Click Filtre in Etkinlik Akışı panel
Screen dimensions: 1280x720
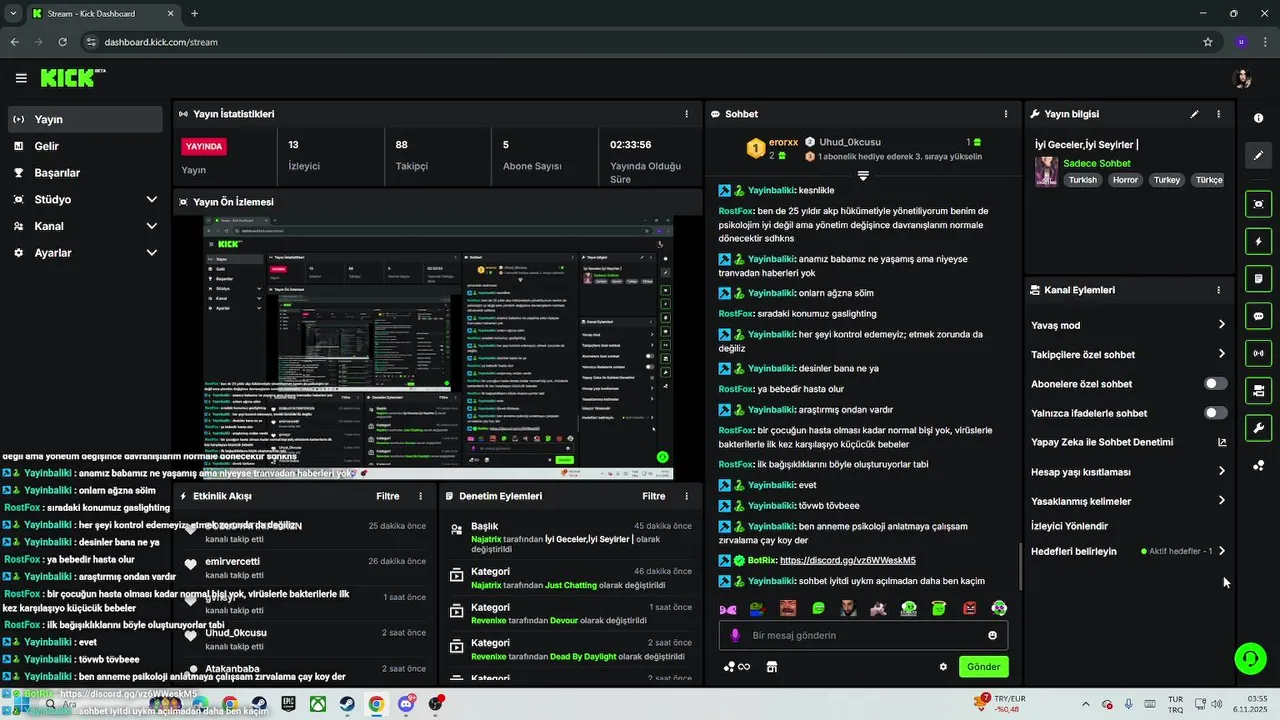click(387, 496)
